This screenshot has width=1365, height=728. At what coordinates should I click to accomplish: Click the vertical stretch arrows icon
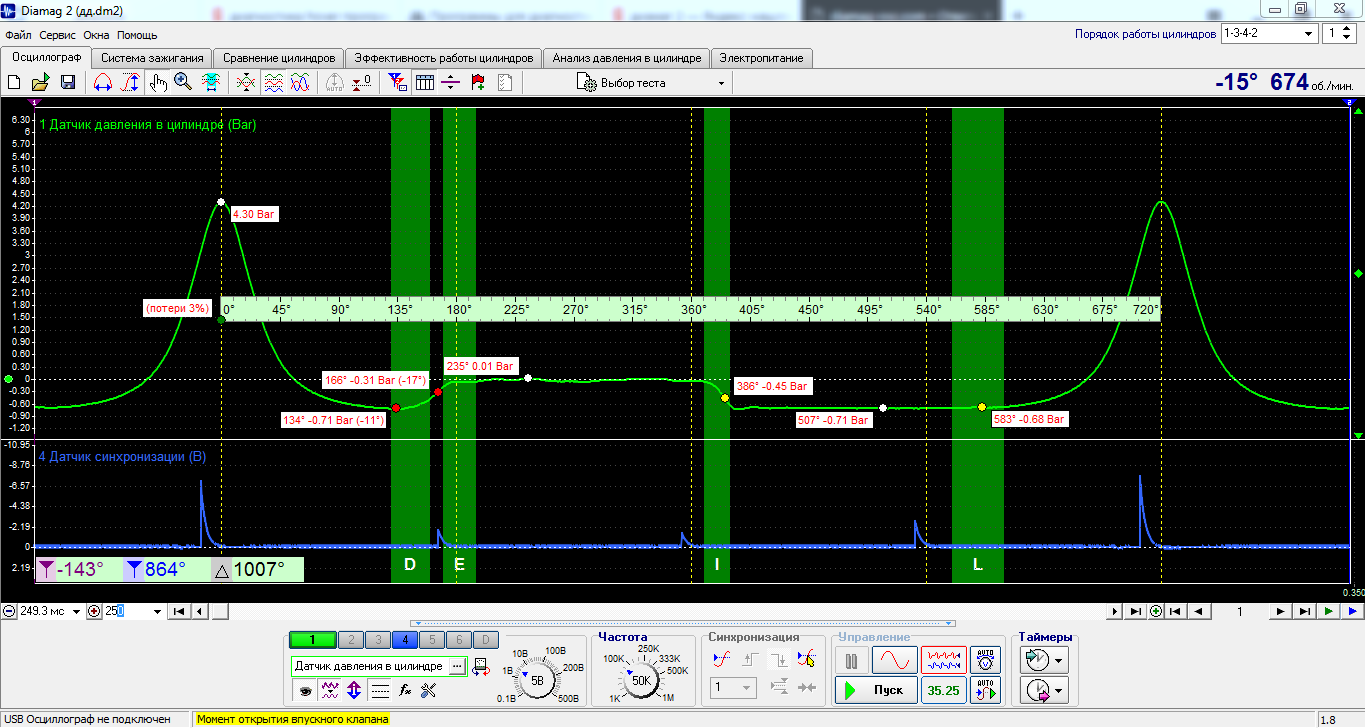coord(354,689)
